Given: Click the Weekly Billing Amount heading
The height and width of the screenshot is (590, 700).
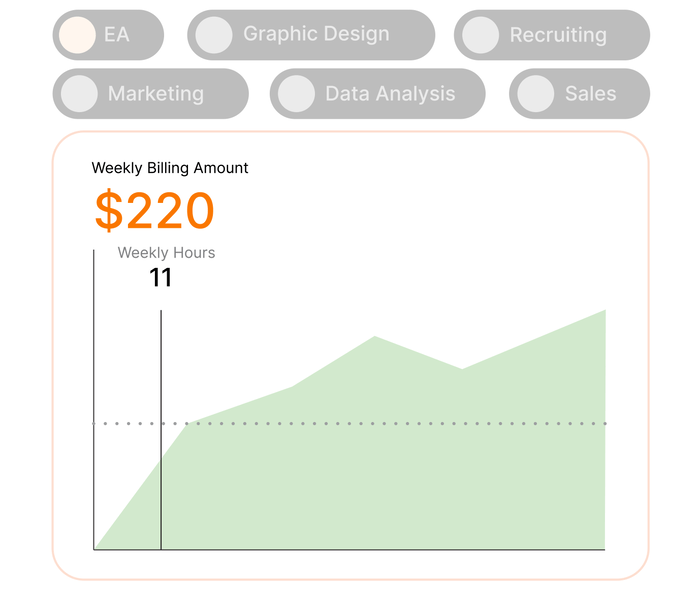Looking at the screenshot, I should tap(170, 168).
